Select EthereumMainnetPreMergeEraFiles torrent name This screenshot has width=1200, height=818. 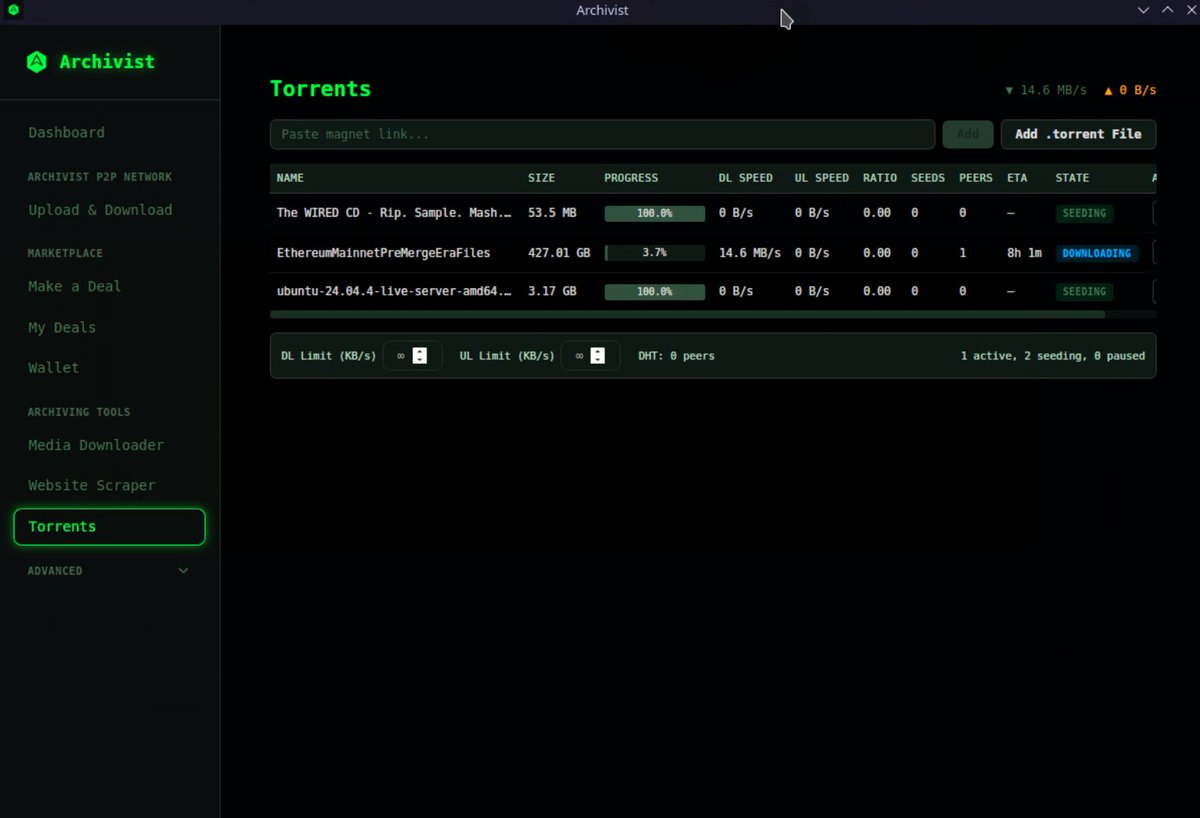383,253
